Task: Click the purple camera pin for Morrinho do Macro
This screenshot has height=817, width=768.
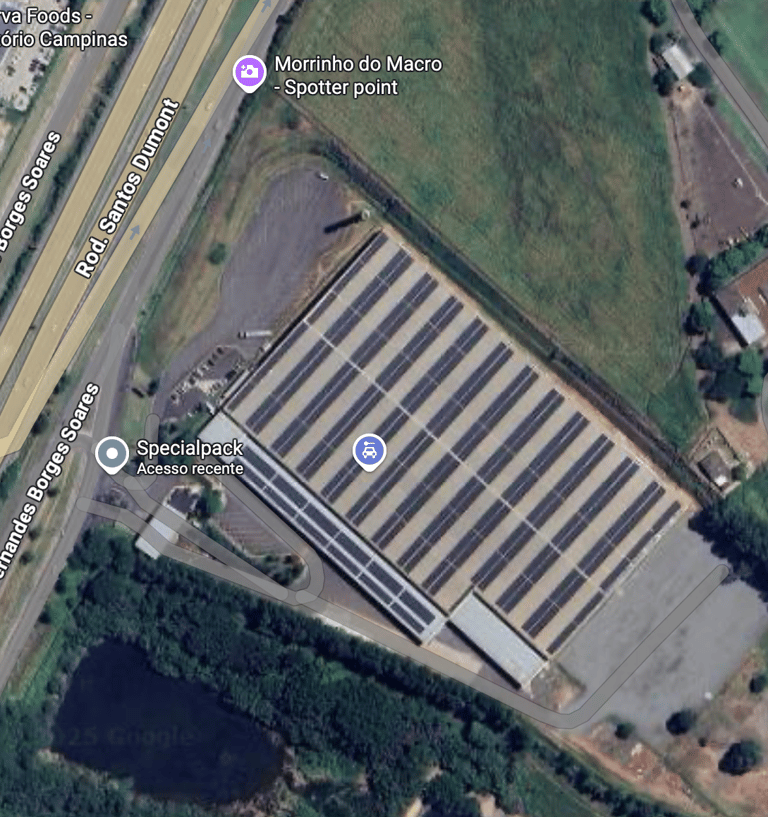Action: 249,72
